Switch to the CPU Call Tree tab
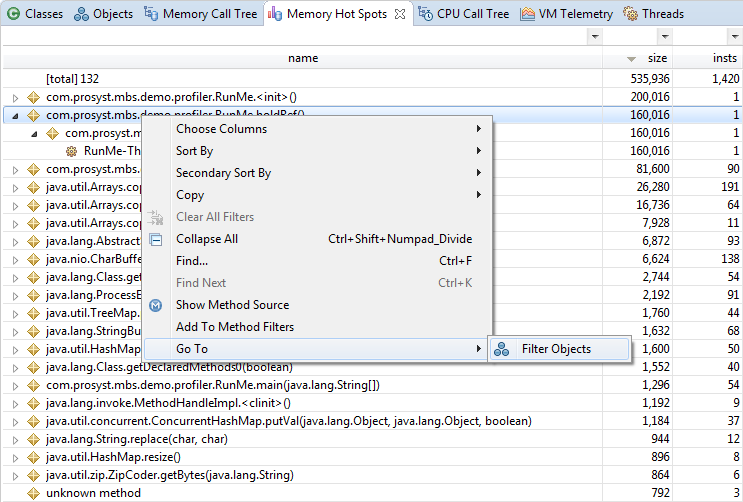The height and width of the screenshot is (502, 743). (472, 14)
